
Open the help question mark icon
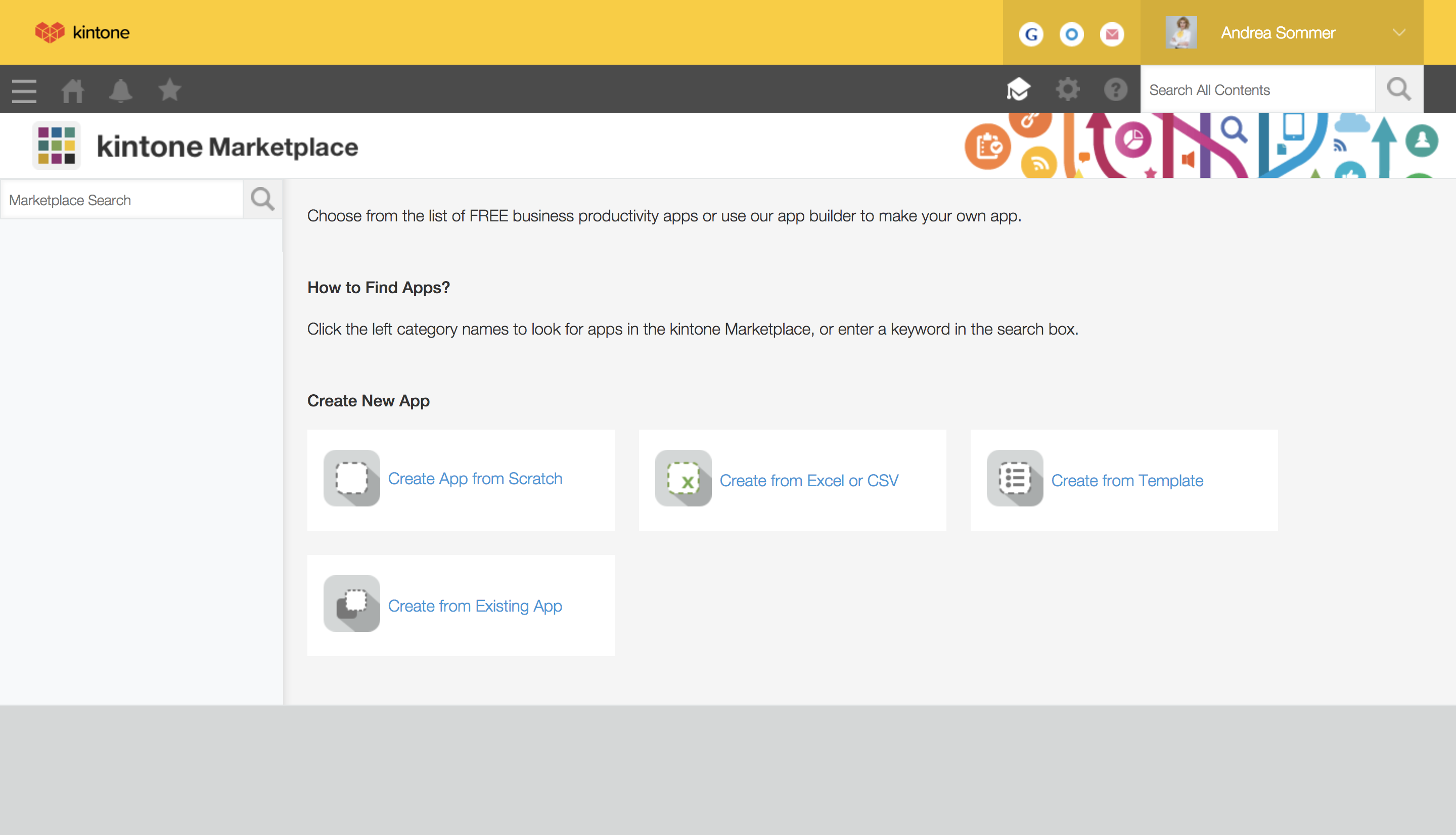click(x=1115, y=89)
